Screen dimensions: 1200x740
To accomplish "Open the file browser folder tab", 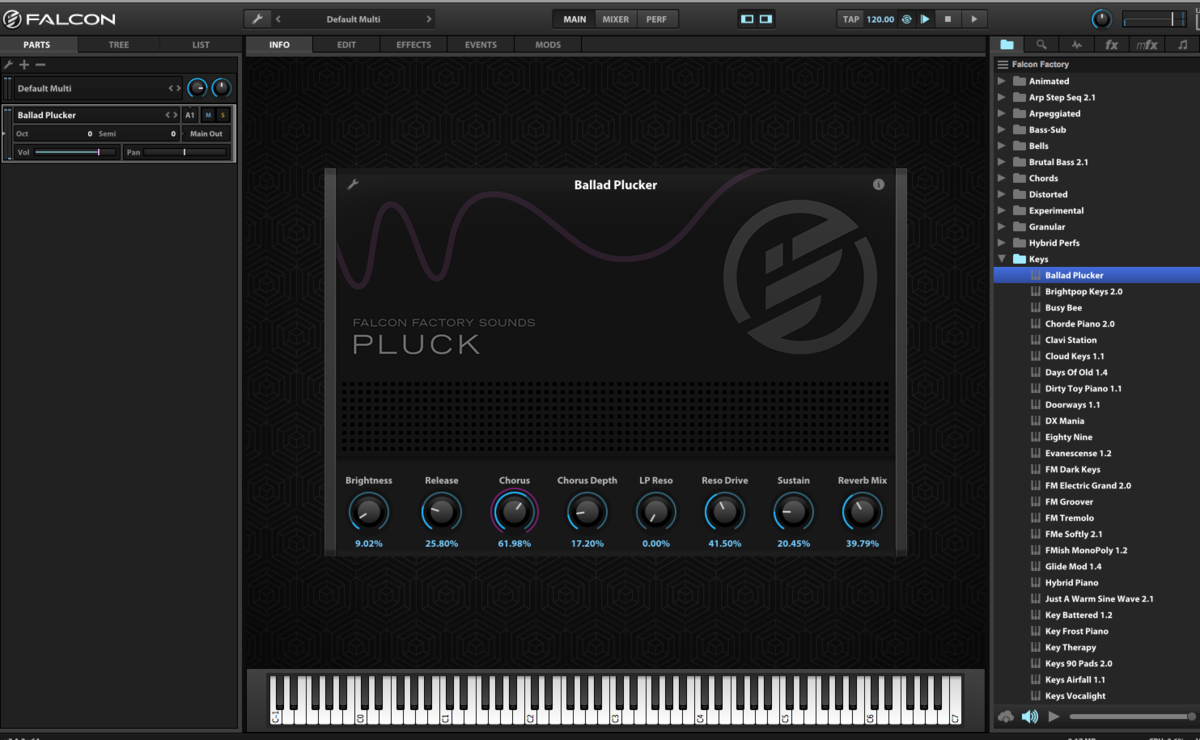I will [x=1007, y=45].
